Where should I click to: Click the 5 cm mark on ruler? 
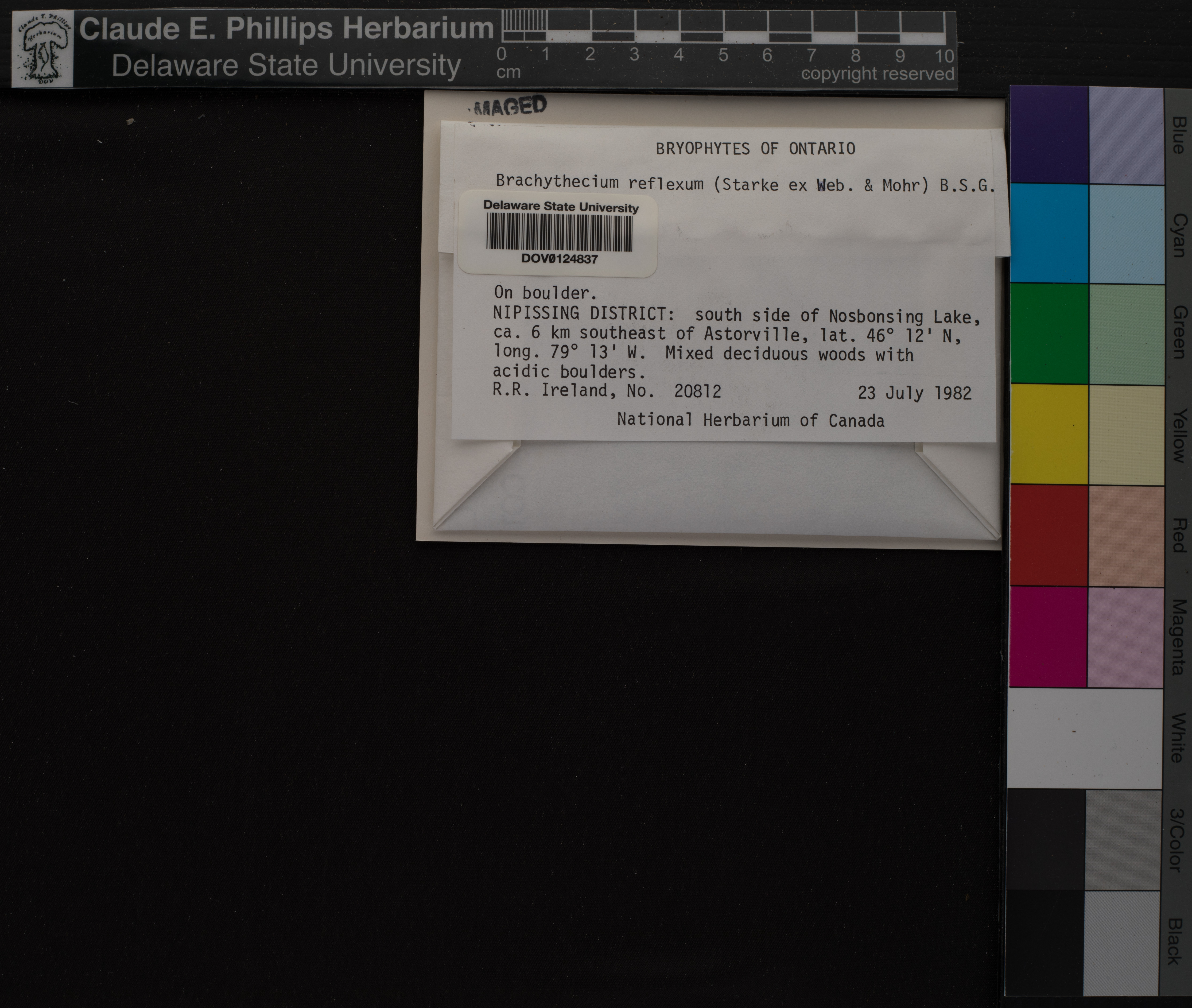pyautogui.click(x=723, y=55)
